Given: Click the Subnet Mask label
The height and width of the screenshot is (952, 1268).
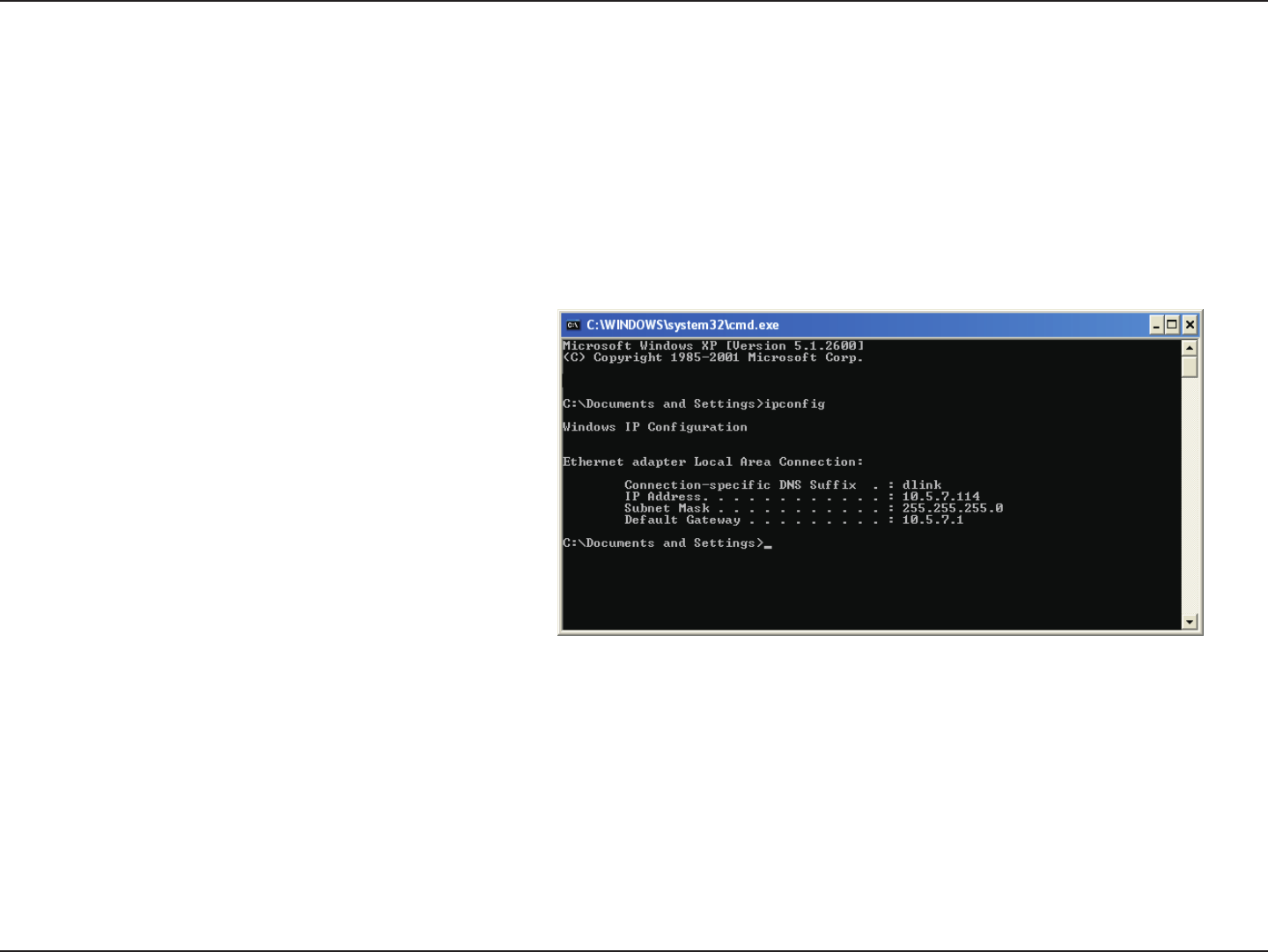Looking at the screenshot, I should (x=667, y=508).
